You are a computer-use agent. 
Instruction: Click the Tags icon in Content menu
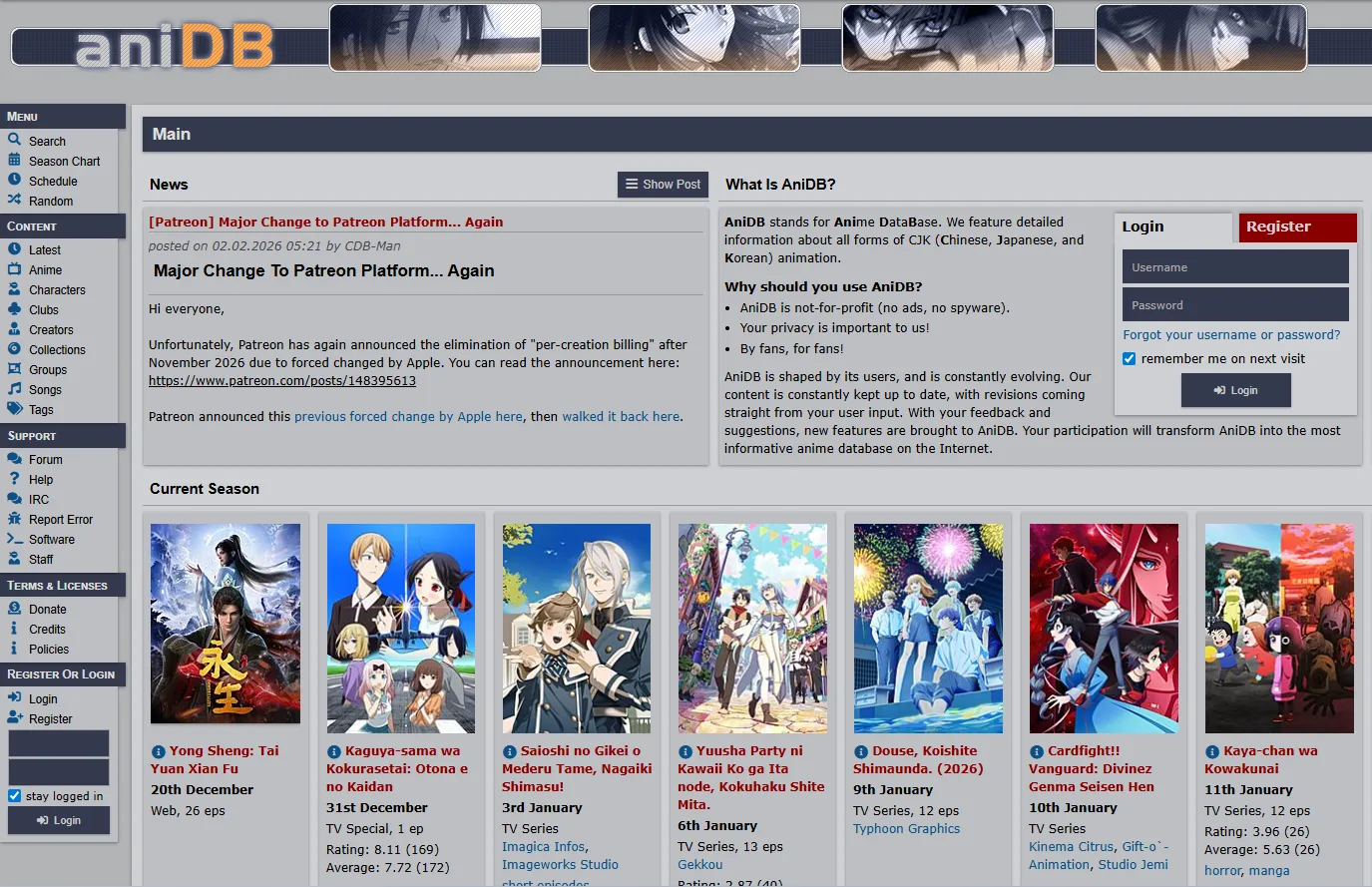[x=14, y=409]
